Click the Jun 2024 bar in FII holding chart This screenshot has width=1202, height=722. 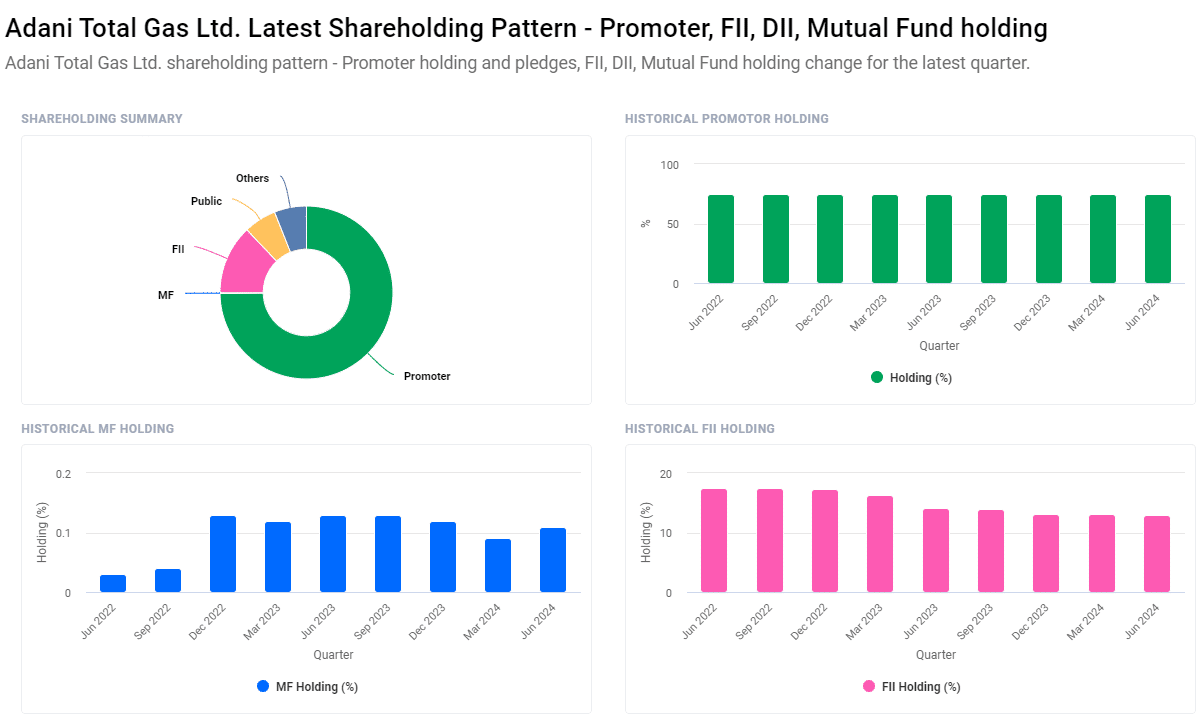pyautogui.click(x=1156, y=554)
